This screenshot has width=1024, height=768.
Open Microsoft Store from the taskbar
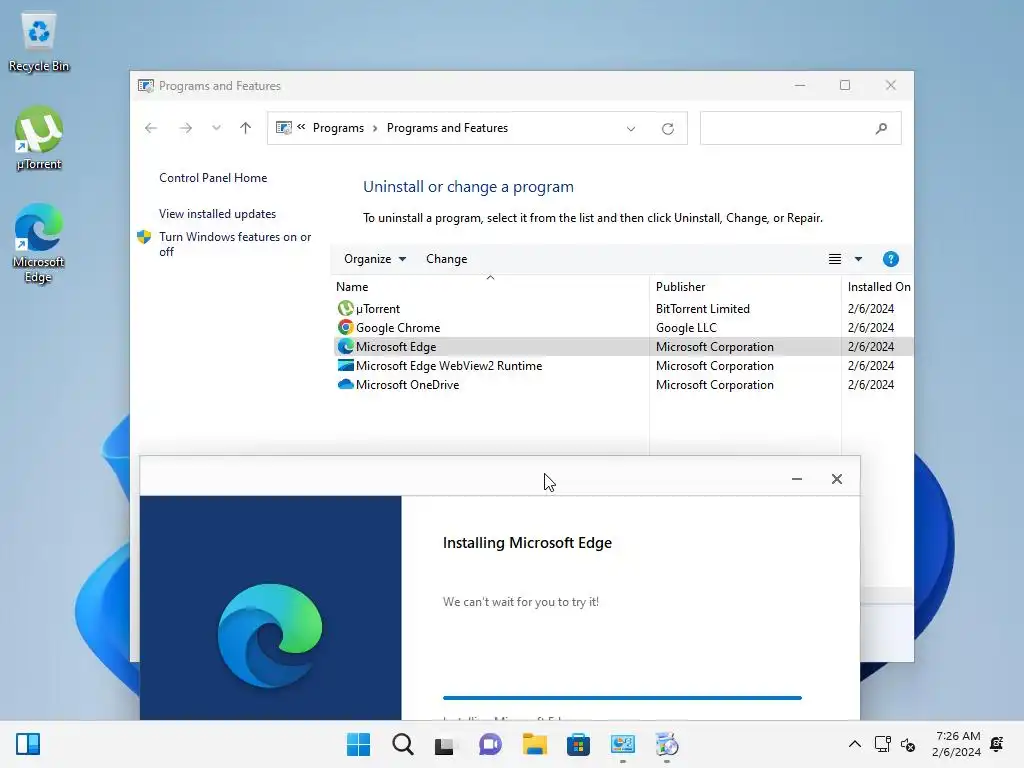(578, 744)
